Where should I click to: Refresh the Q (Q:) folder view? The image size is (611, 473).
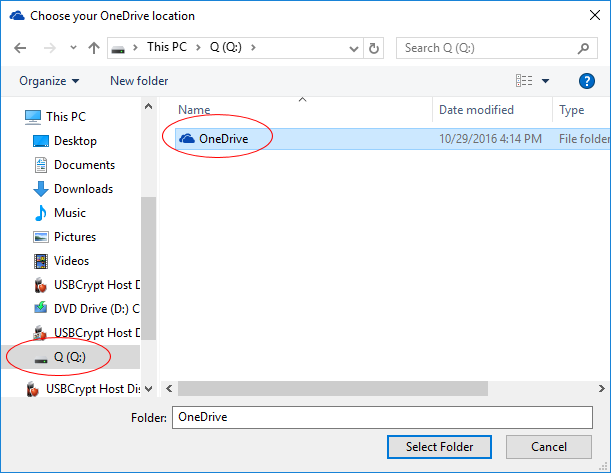click(374, 48)
